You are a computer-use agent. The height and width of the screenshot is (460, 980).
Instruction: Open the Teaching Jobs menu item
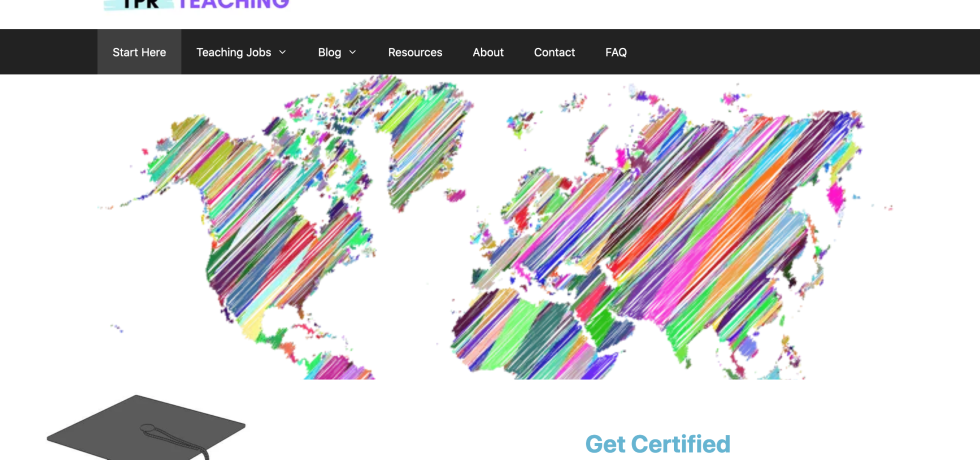233,52
